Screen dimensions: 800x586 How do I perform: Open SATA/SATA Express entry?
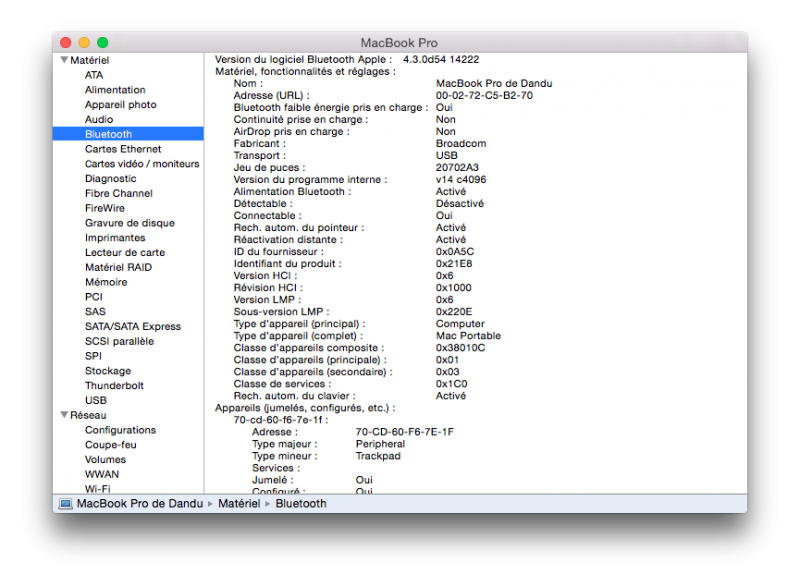[x=133, y=326]
